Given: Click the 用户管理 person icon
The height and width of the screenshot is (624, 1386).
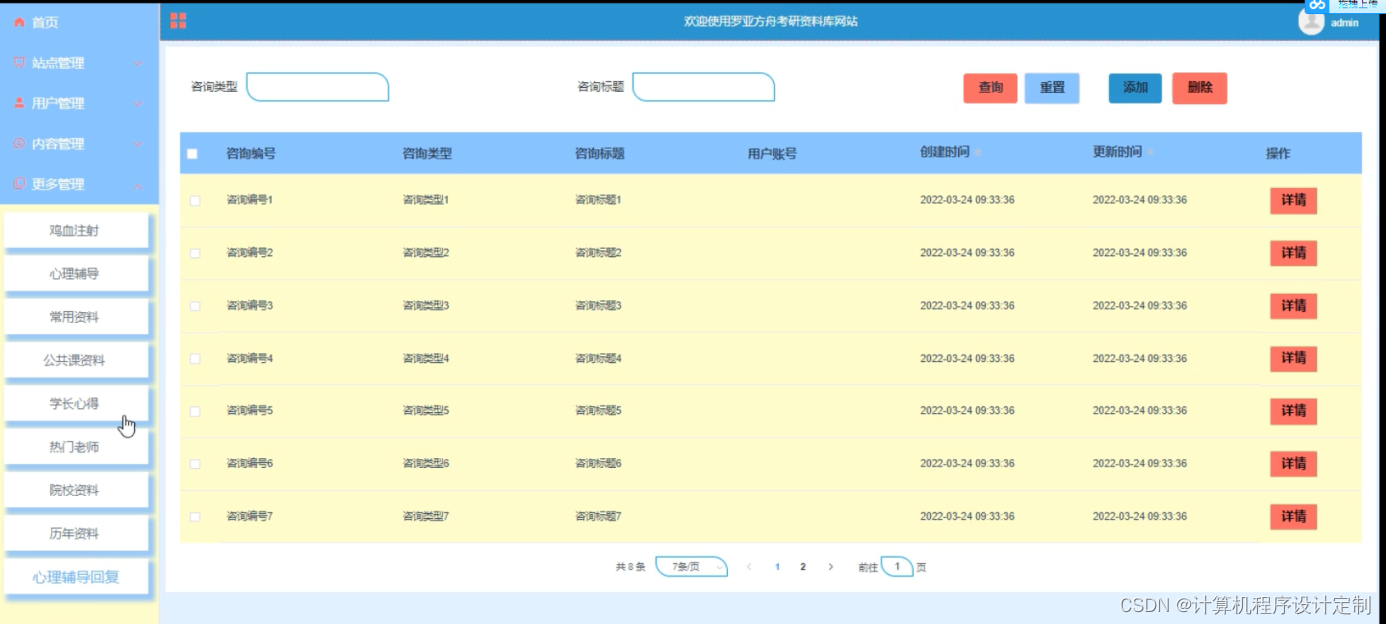Looking at the screenshot, I should 19,103.
